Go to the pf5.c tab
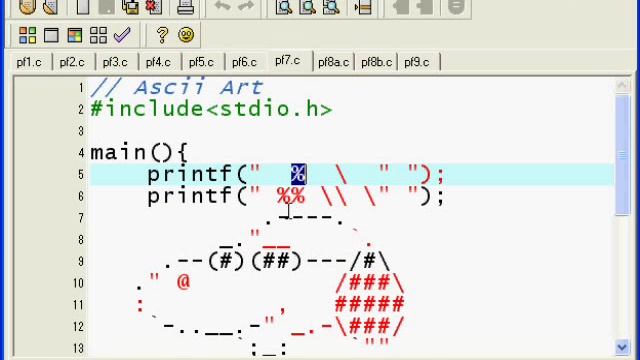This screenshot has width=640, height=360. click(202, 62)
